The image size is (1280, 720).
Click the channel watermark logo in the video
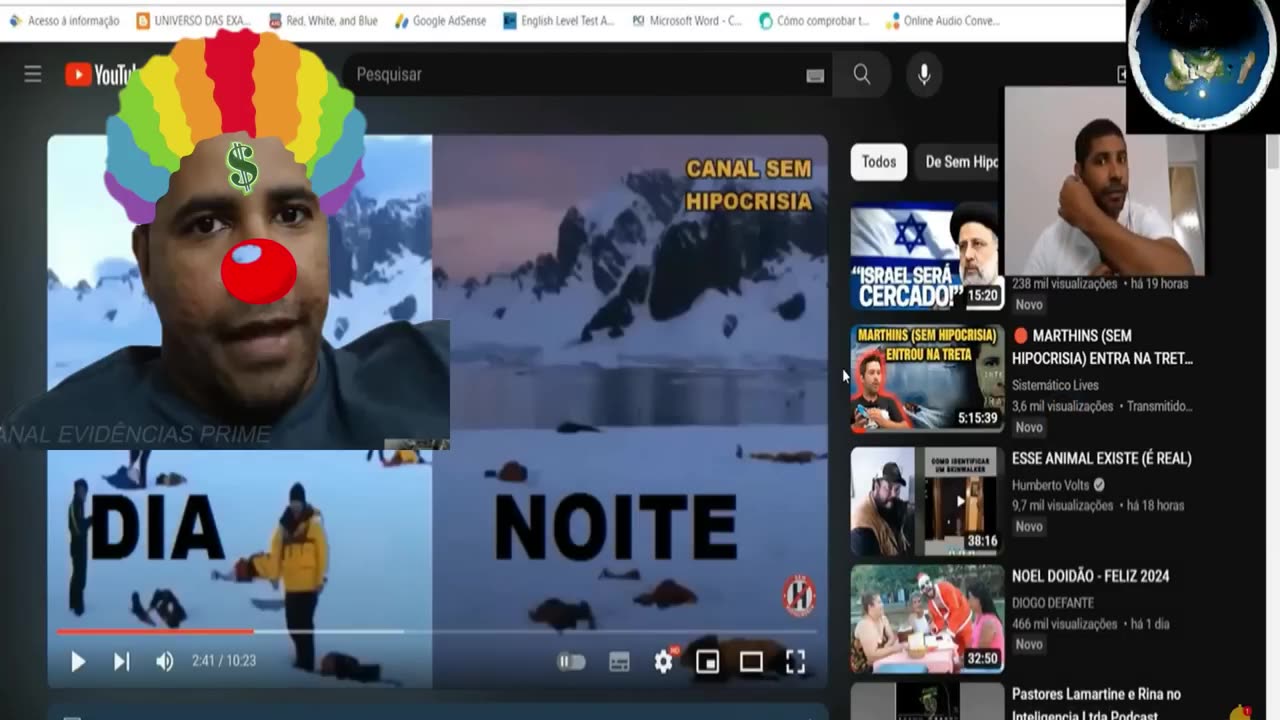tap(799, 596)
